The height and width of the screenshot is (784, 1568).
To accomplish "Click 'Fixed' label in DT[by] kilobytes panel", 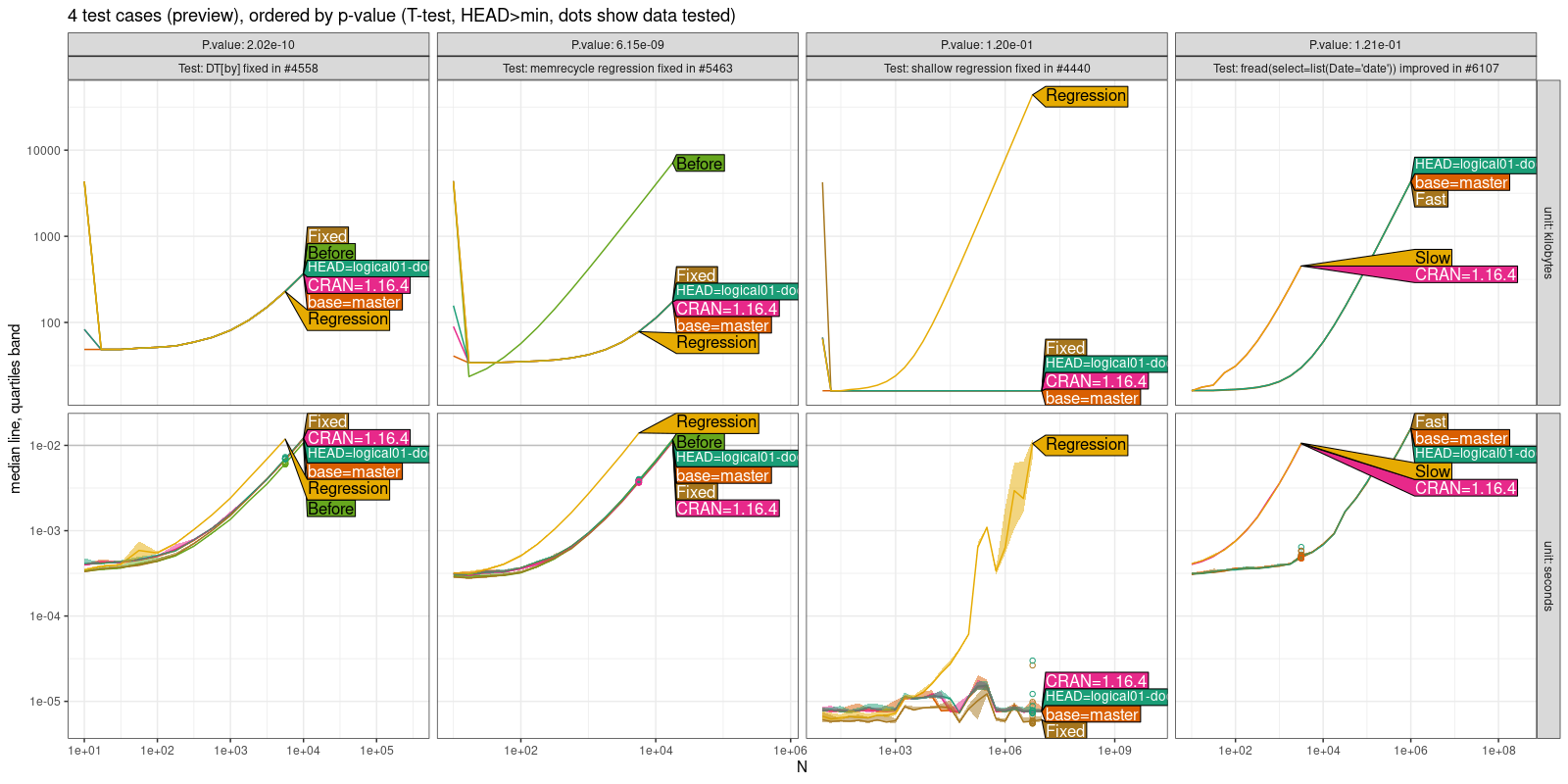I will tap(327, 236).
